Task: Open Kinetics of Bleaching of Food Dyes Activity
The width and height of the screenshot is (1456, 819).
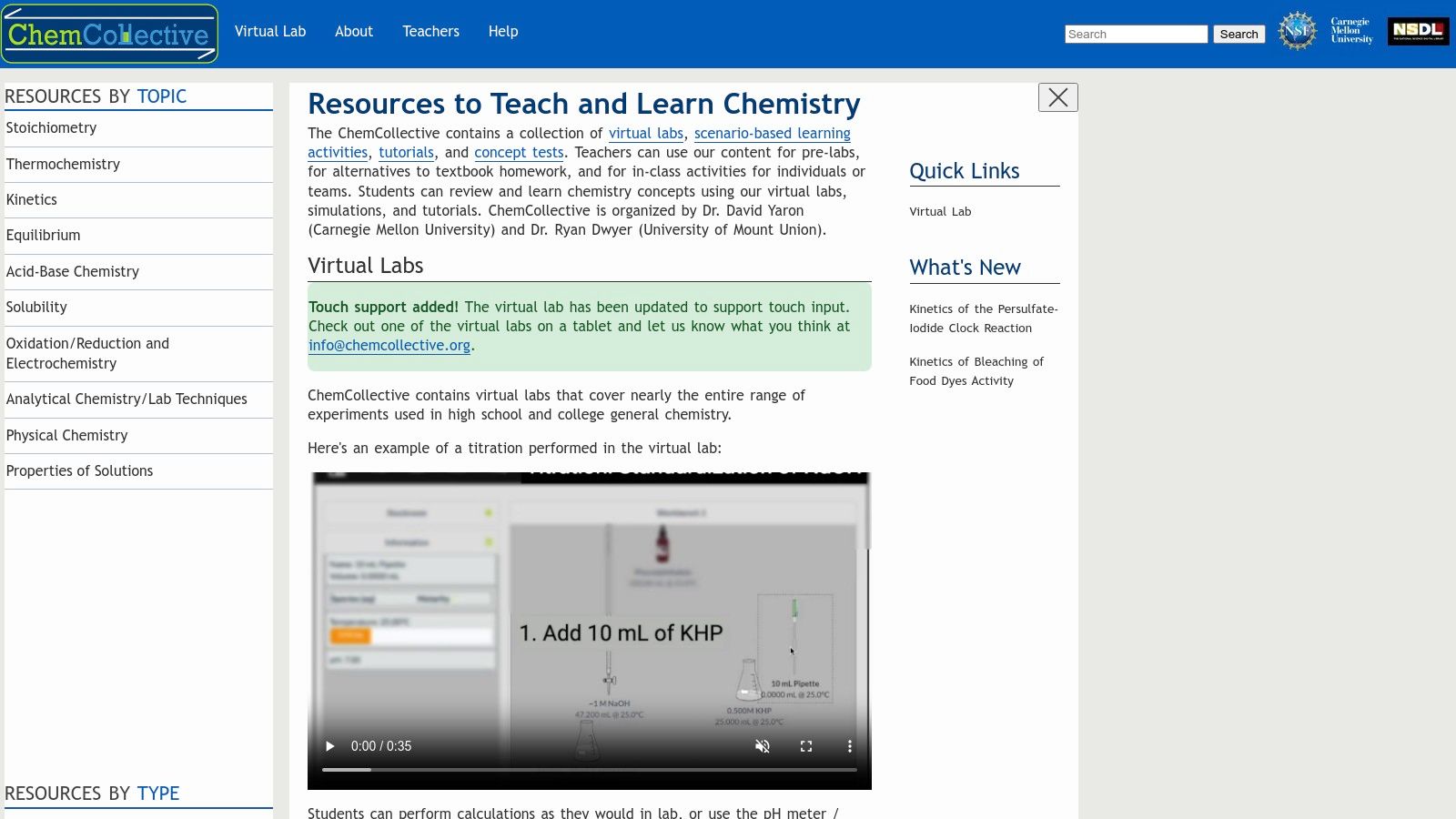Action: tap(976, 370)
